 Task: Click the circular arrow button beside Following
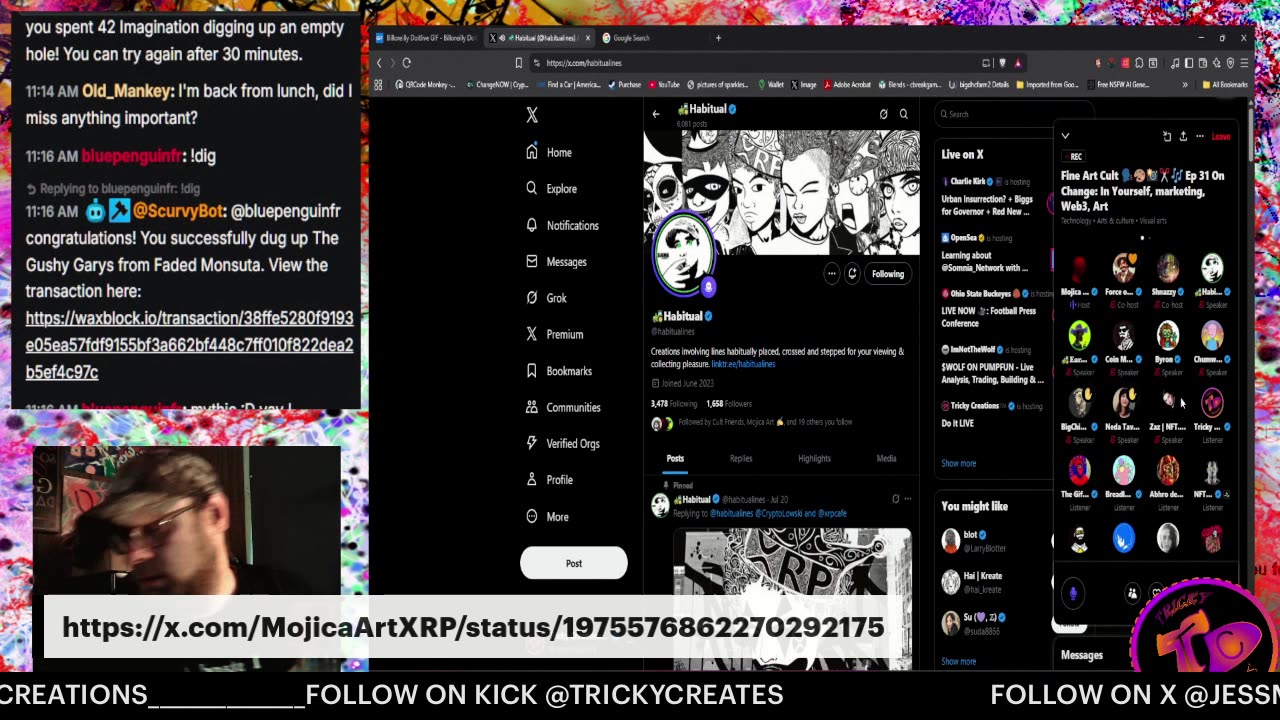point(852,273)
